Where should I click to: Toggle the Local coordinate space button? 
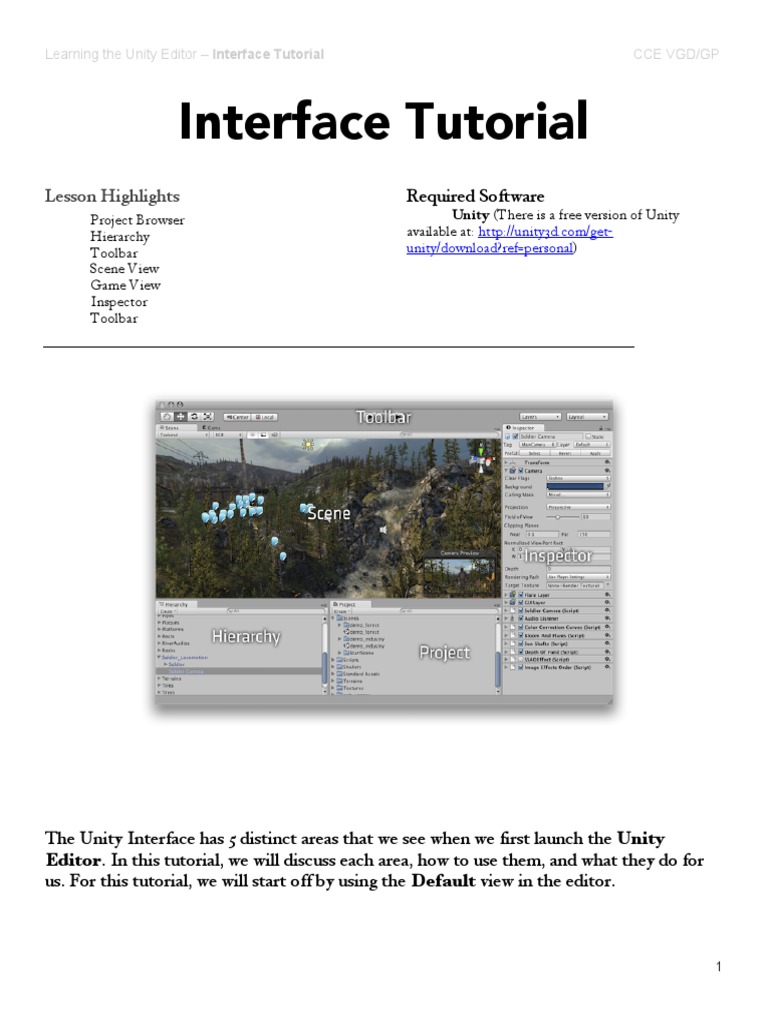[x=264, y=417]
